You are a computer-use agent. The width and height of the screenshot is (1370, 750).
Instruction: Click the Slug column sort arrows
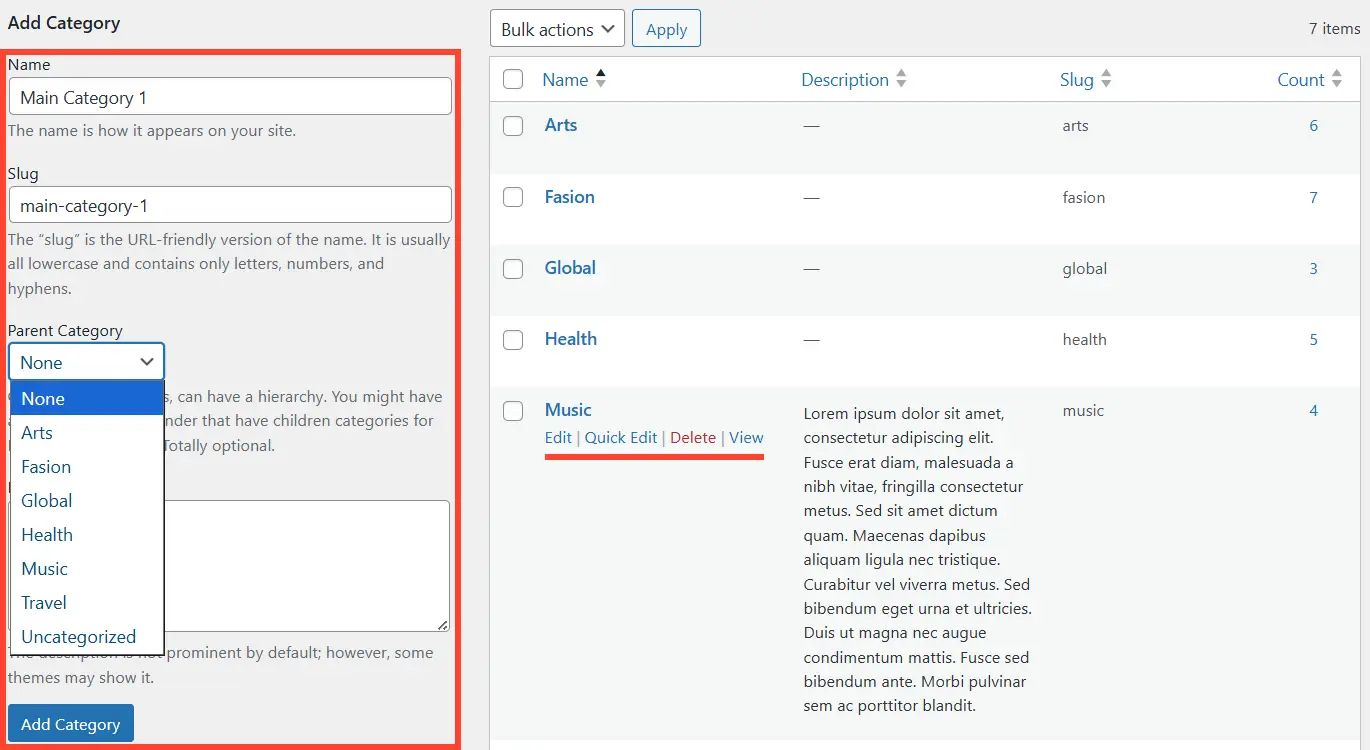[x=1106, y=79]
